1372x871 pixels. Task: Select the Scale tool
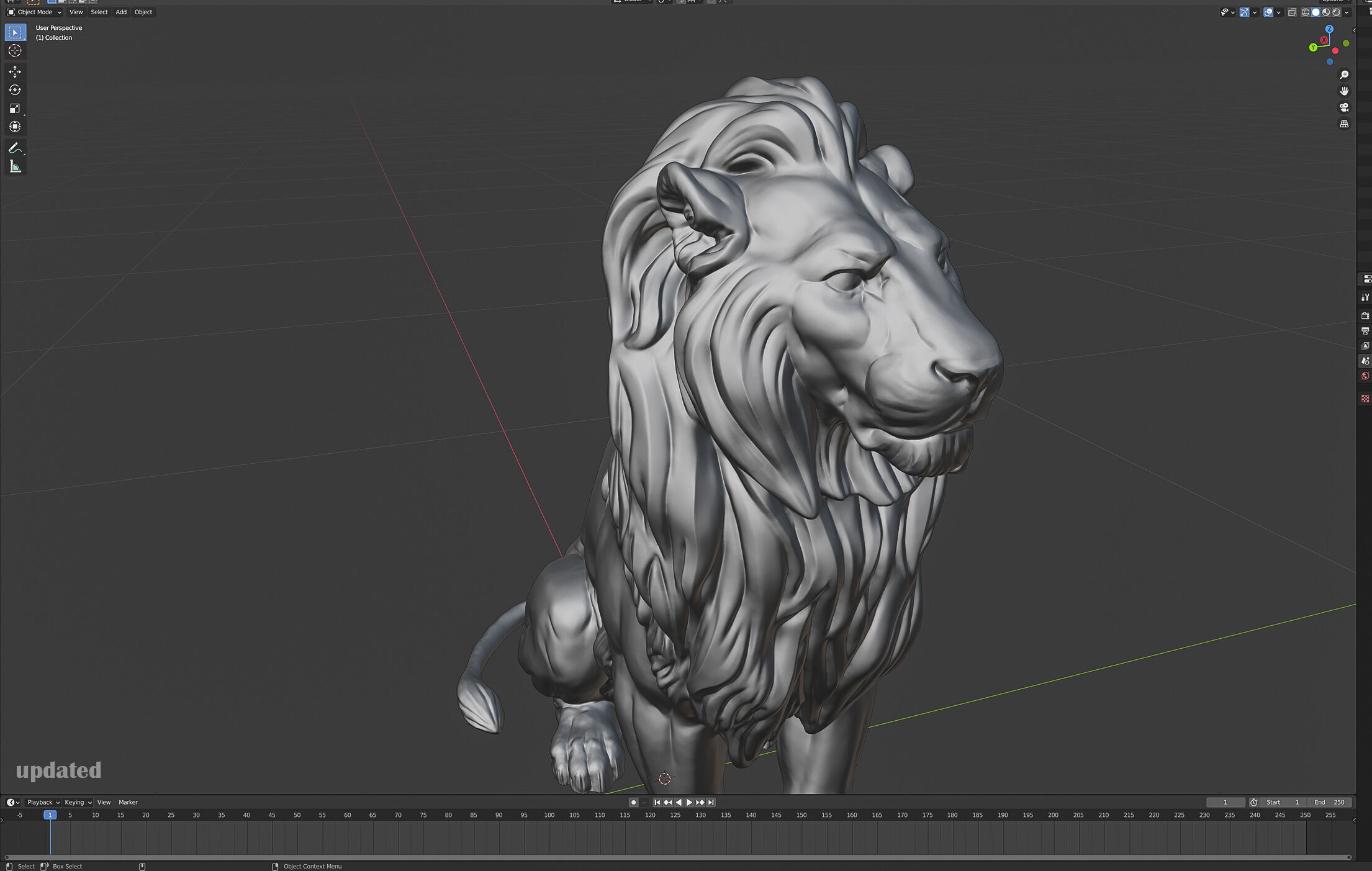point(15,109)
